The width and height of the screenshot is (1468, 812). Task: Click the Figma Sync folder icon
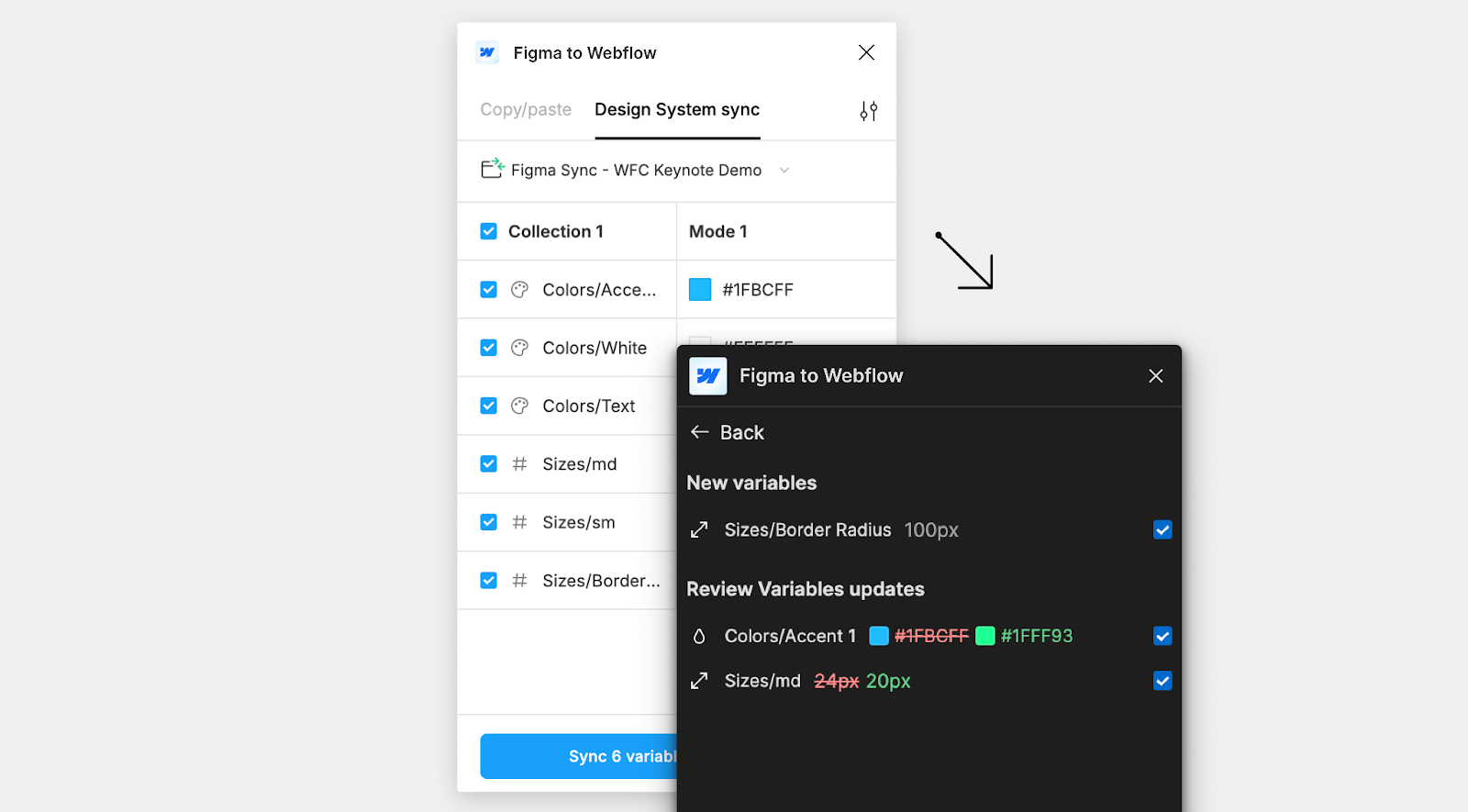pyautogui.click(x=493, y=168)
